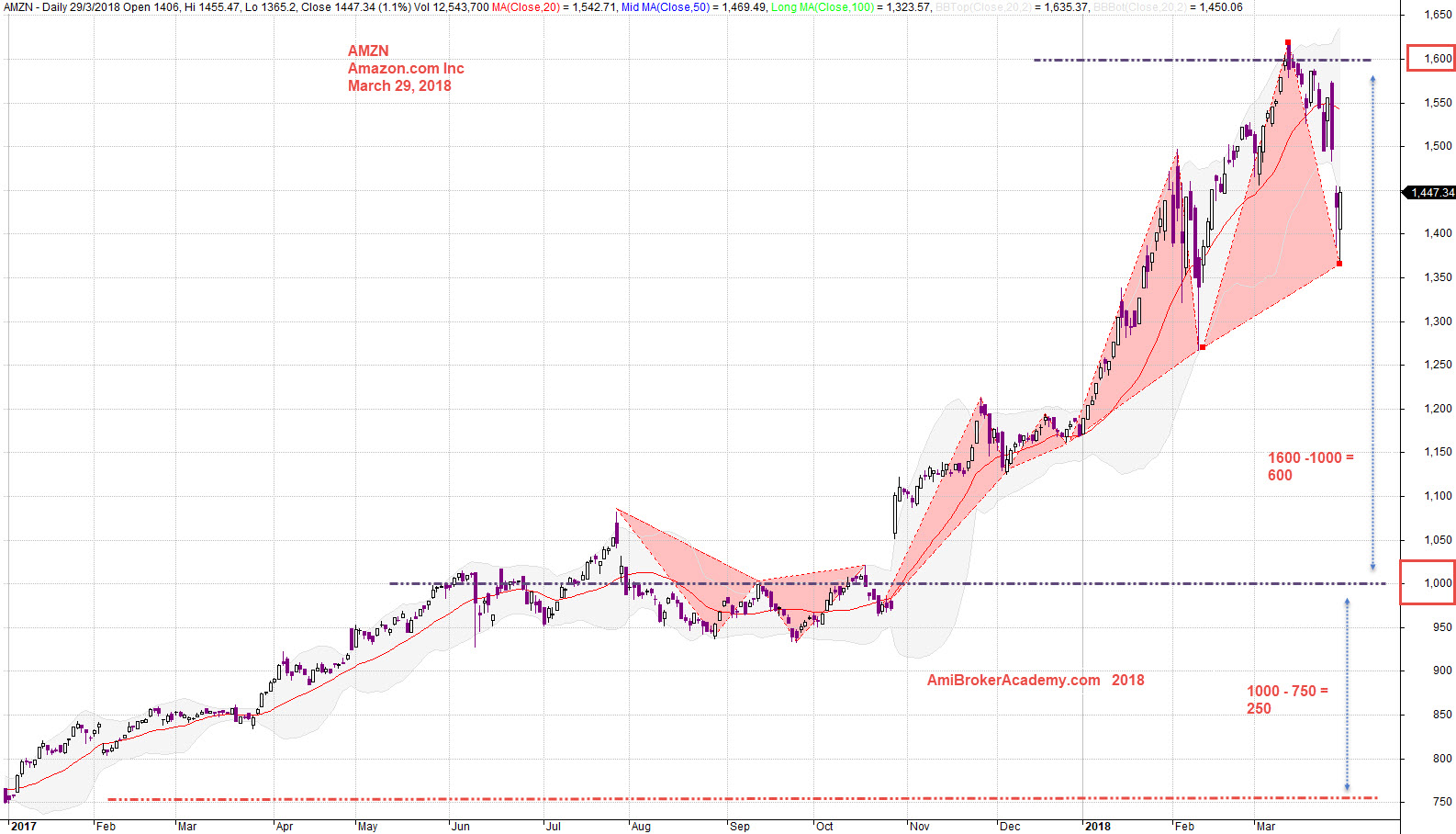
Task: Click the 1,350 price axis label
Action: 1438,277
